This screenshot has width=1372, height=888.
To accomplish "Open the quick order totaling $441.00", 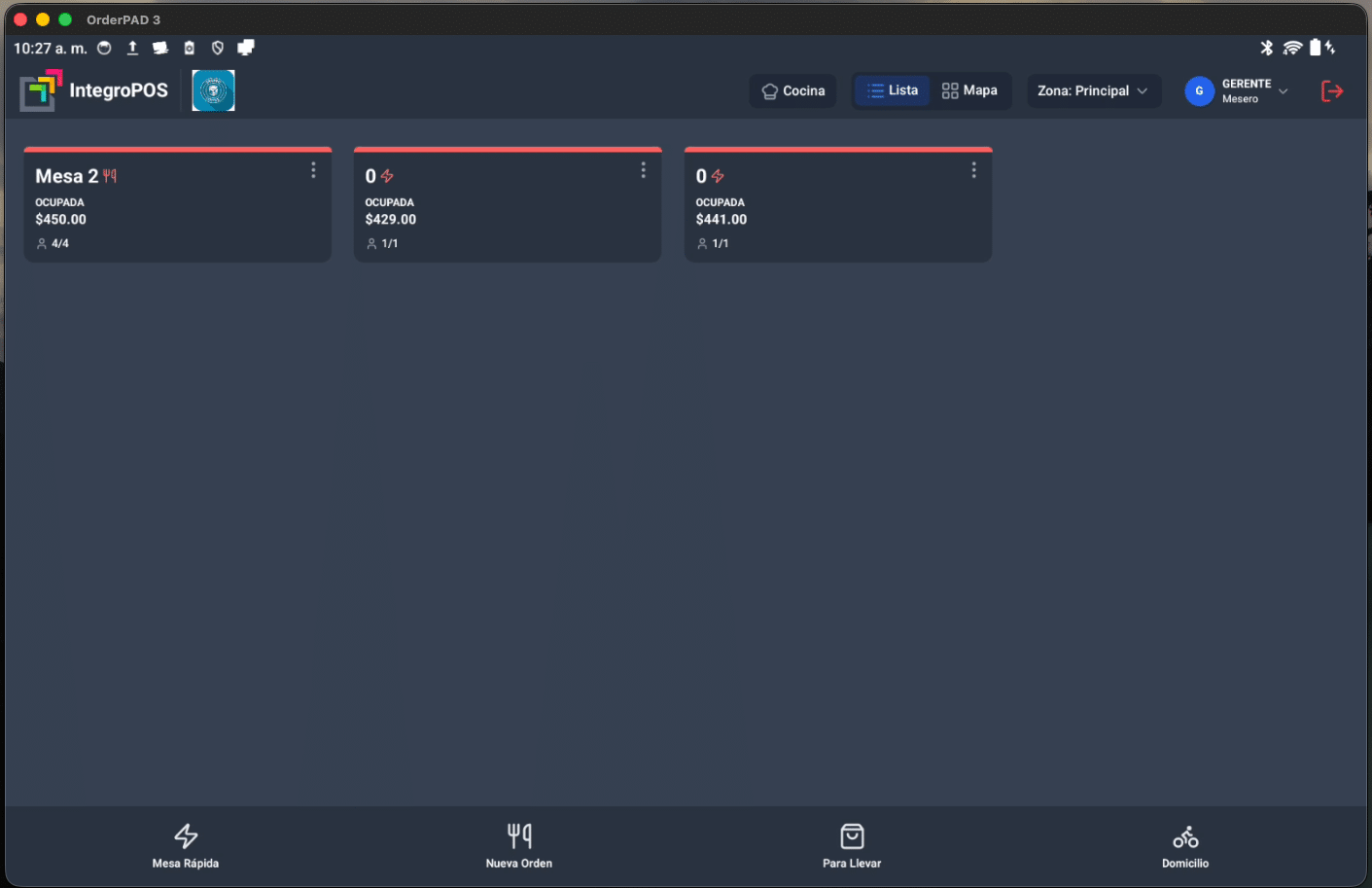I will pos(837,214).
